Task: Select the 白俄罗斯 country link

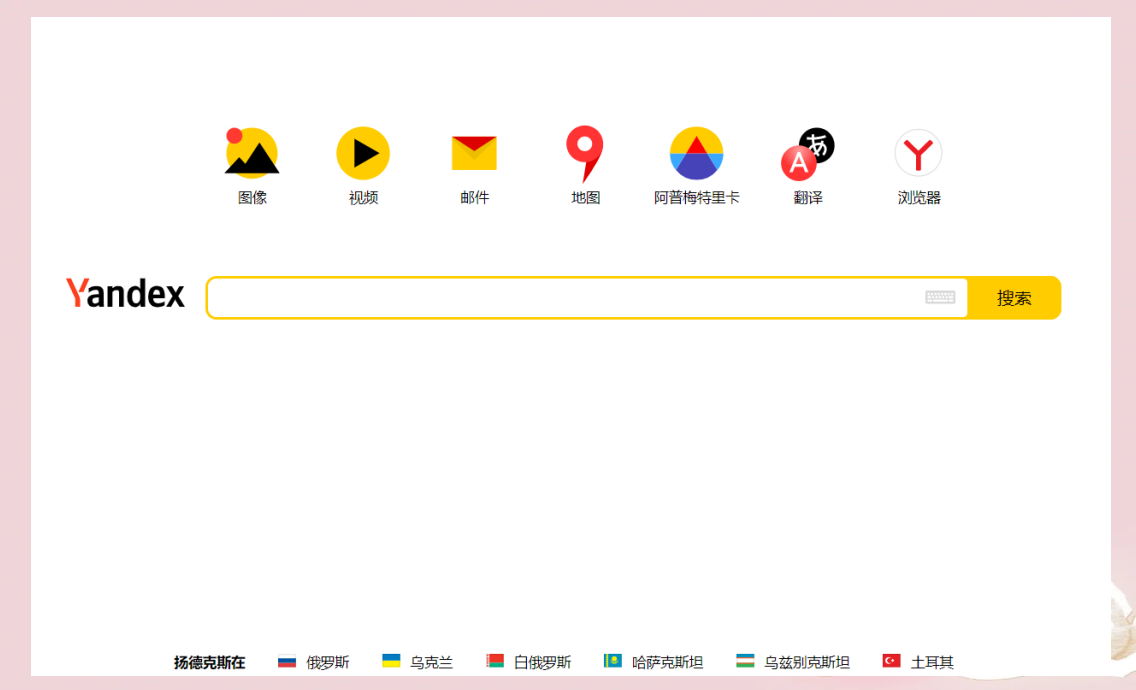Action: [x=542, y=662]
